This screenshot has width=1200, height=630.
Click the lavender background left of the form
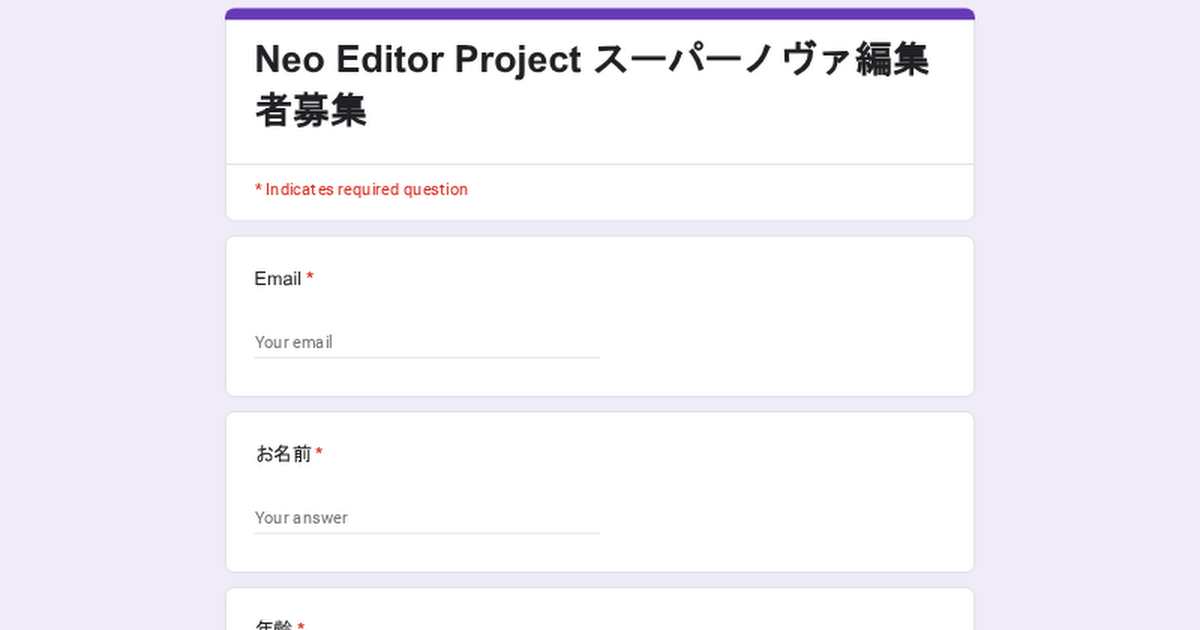click(110, 320)
